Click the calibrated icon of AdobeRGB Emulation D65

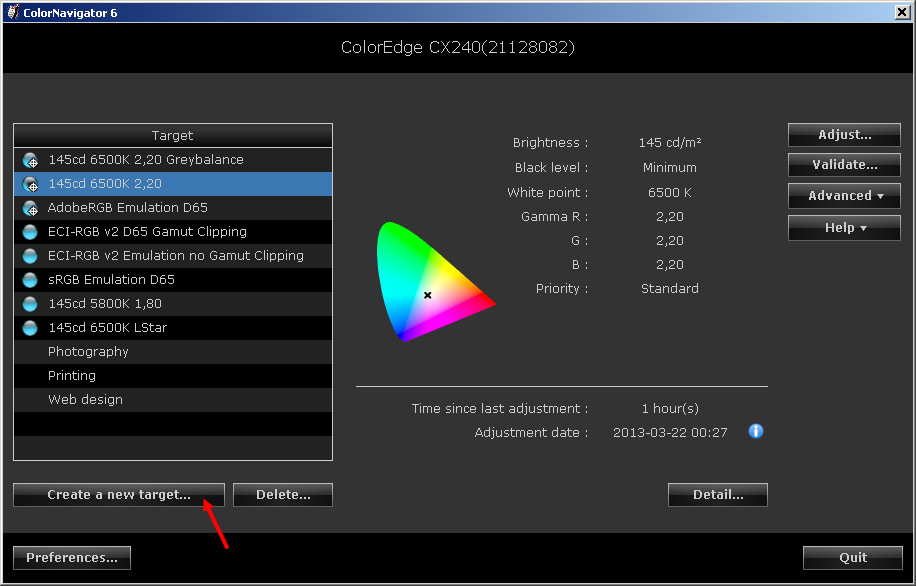(x=30, y=207)
